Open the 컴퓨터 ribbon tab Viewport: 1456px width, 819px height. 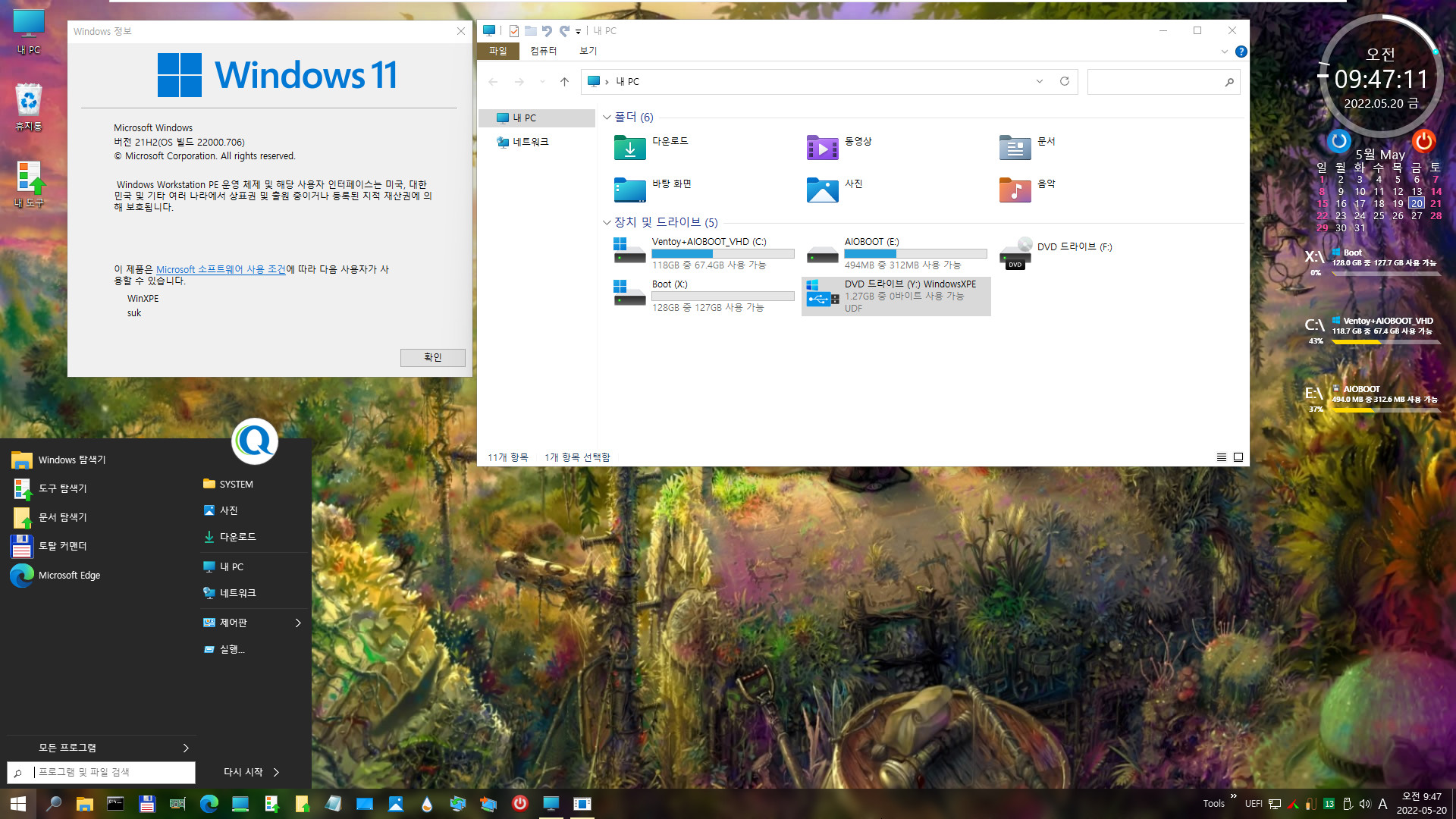point(544,51)
